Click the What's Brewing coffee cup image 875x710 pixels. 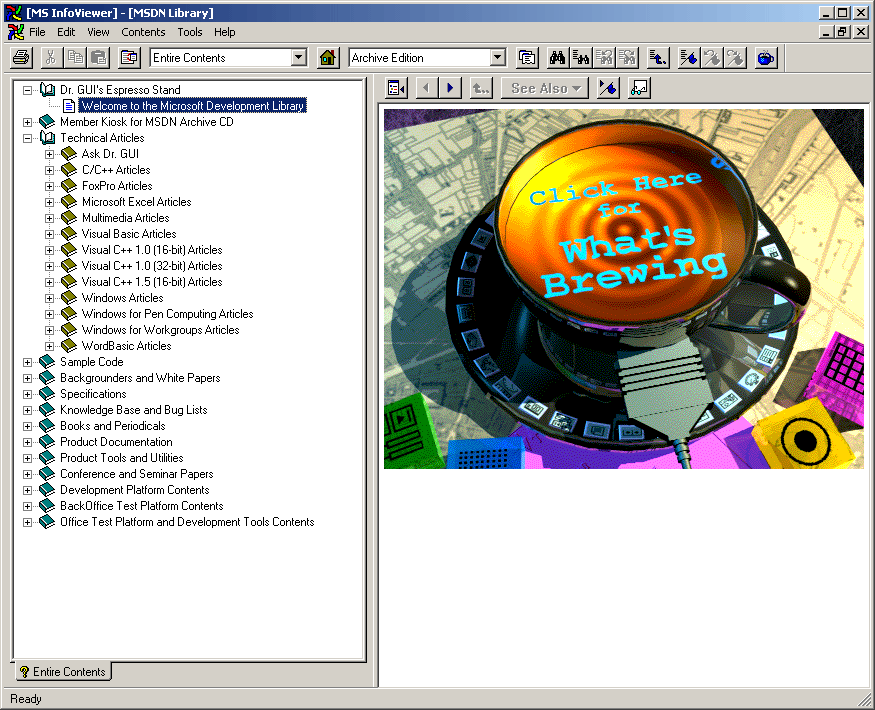click(x=623, y=289)
